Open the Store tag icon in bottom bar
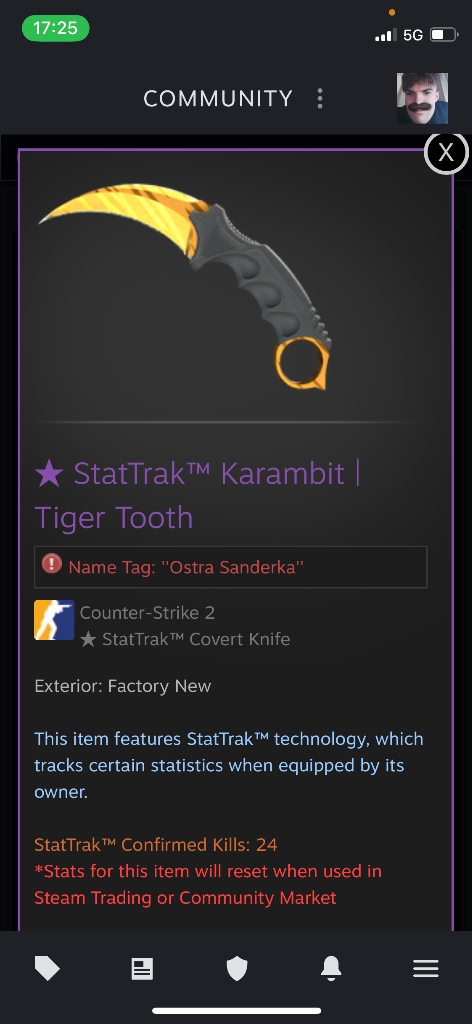 point(47,968)
